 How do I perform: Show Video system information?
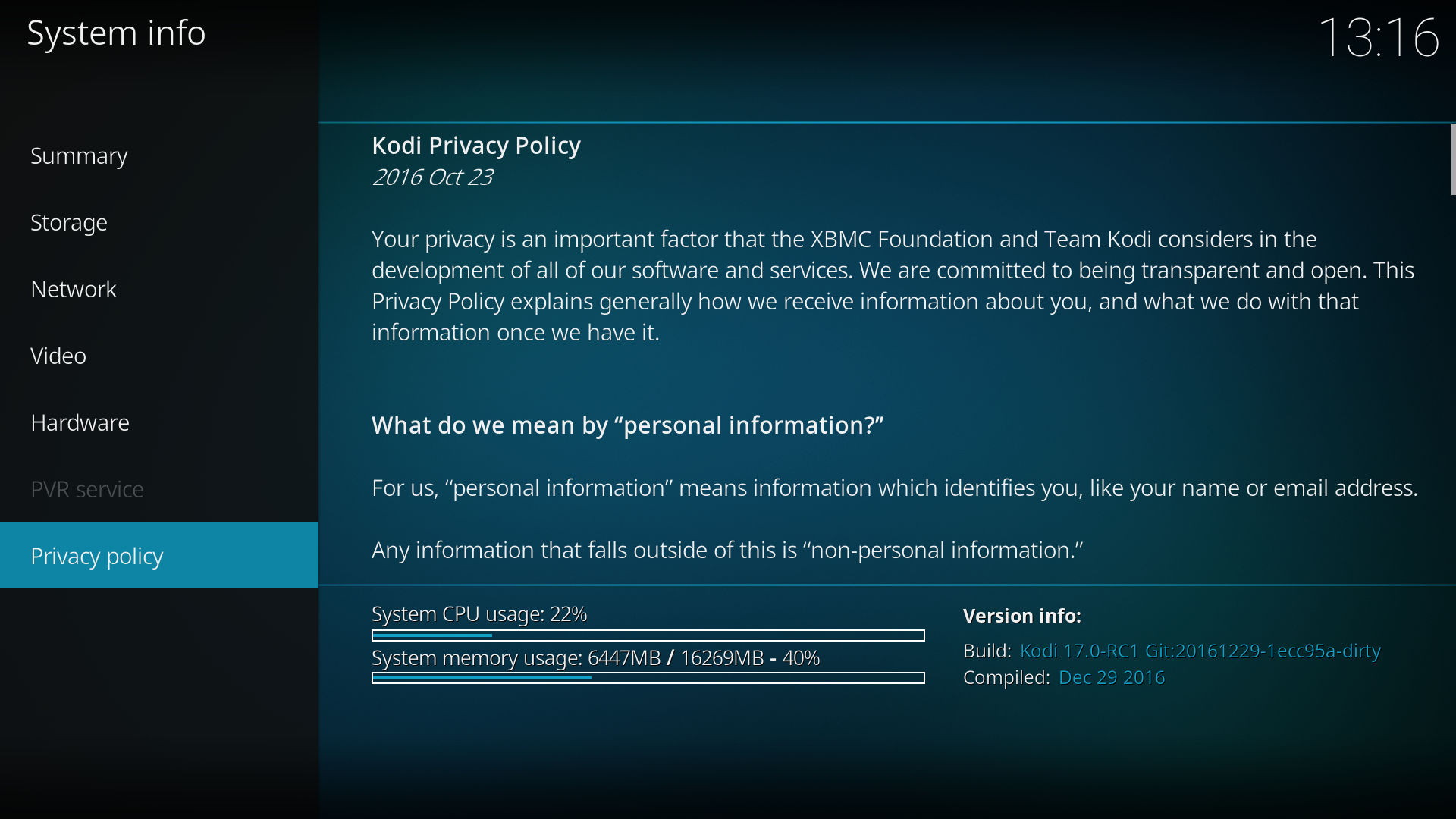coord(159,356)
